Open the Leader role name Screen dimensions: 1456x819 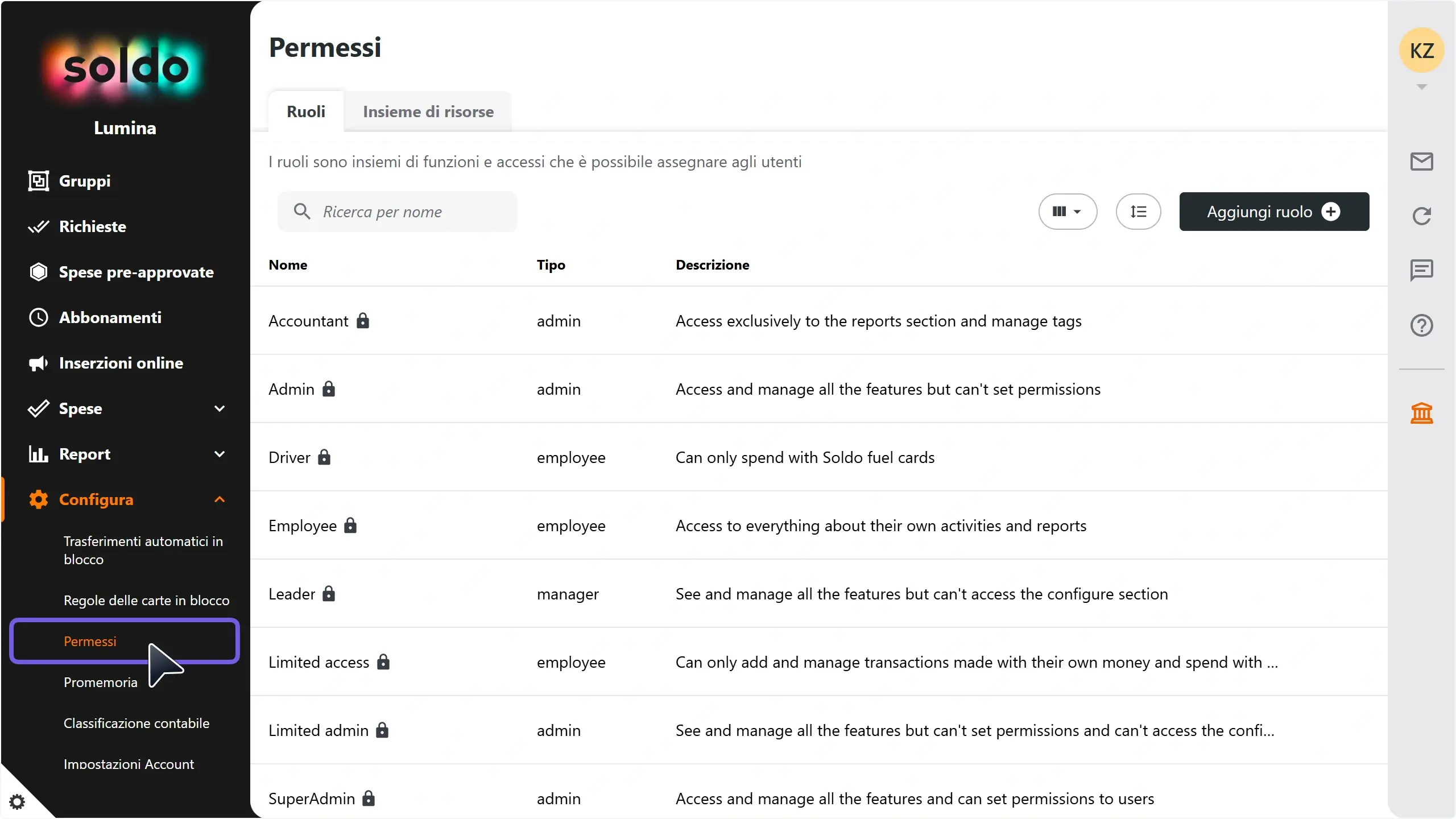[292, 594]
